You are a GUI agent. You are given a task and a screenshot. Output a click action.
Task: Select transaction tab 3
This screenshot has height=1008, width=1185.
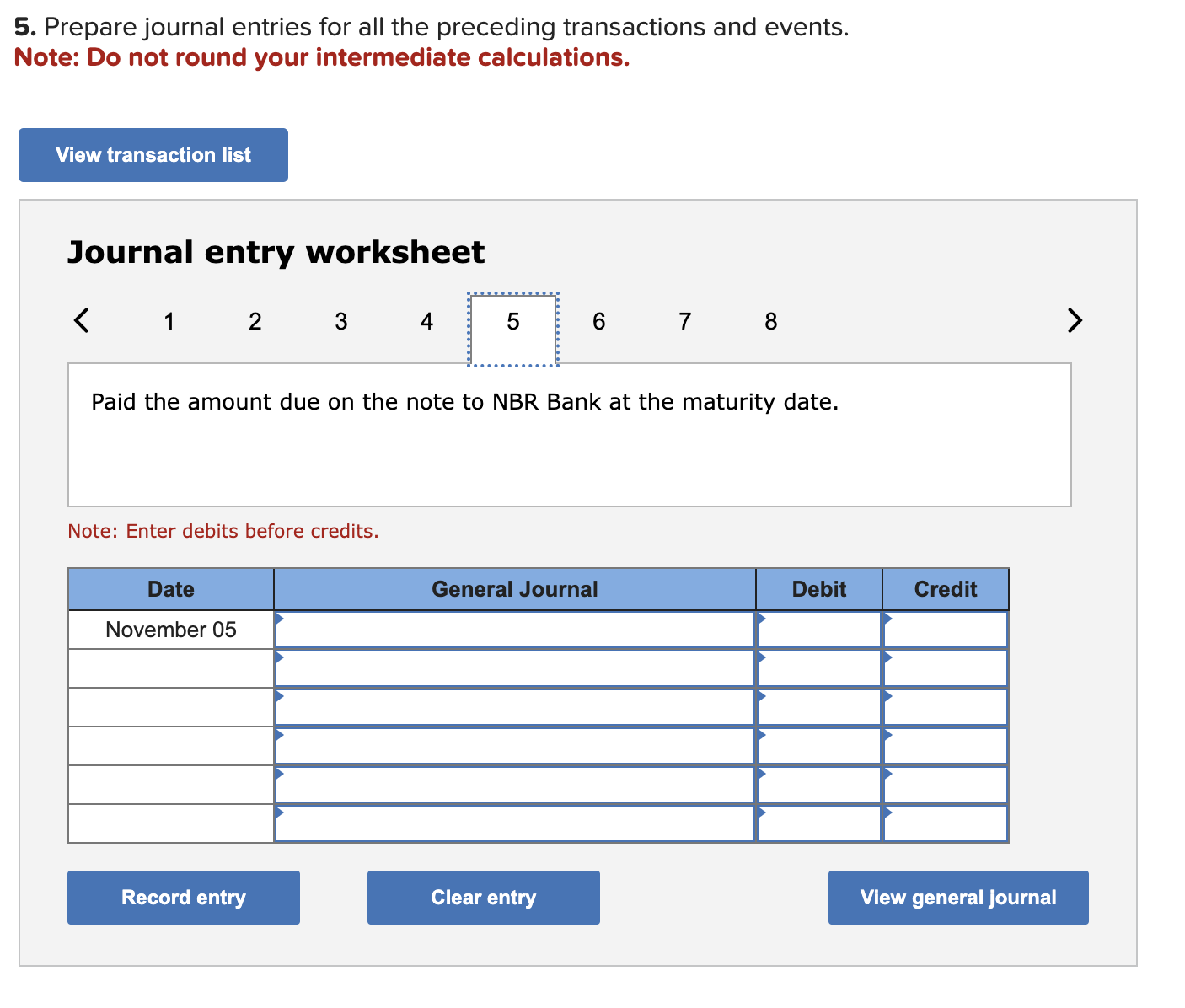point(340,321)
